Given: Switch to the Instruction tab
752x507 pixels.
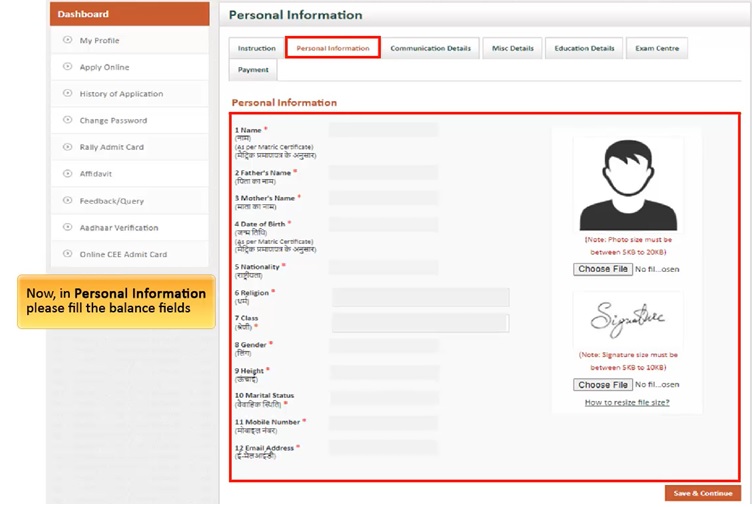Looking at the screenshot, I should click(257, 48).
